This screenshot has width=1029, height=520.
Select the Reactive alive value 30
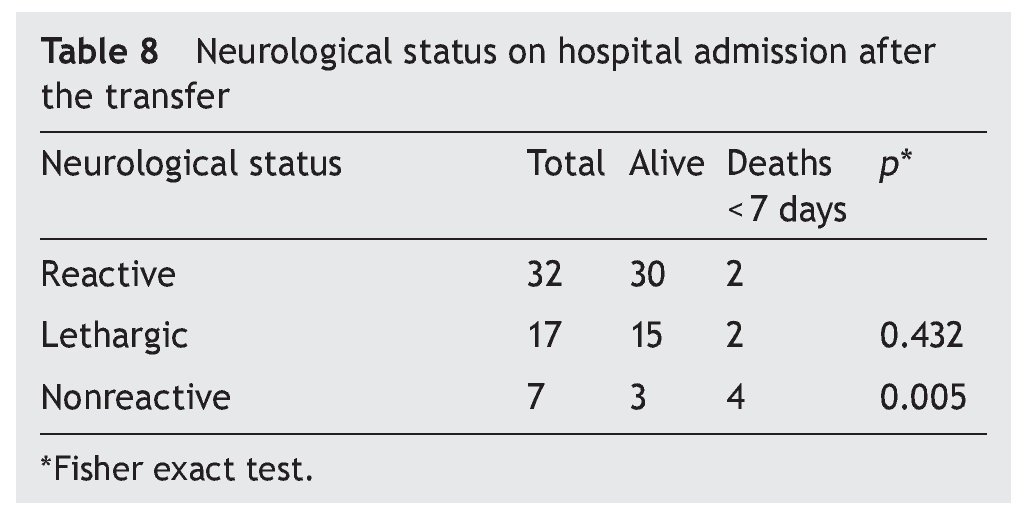(647, 274)
